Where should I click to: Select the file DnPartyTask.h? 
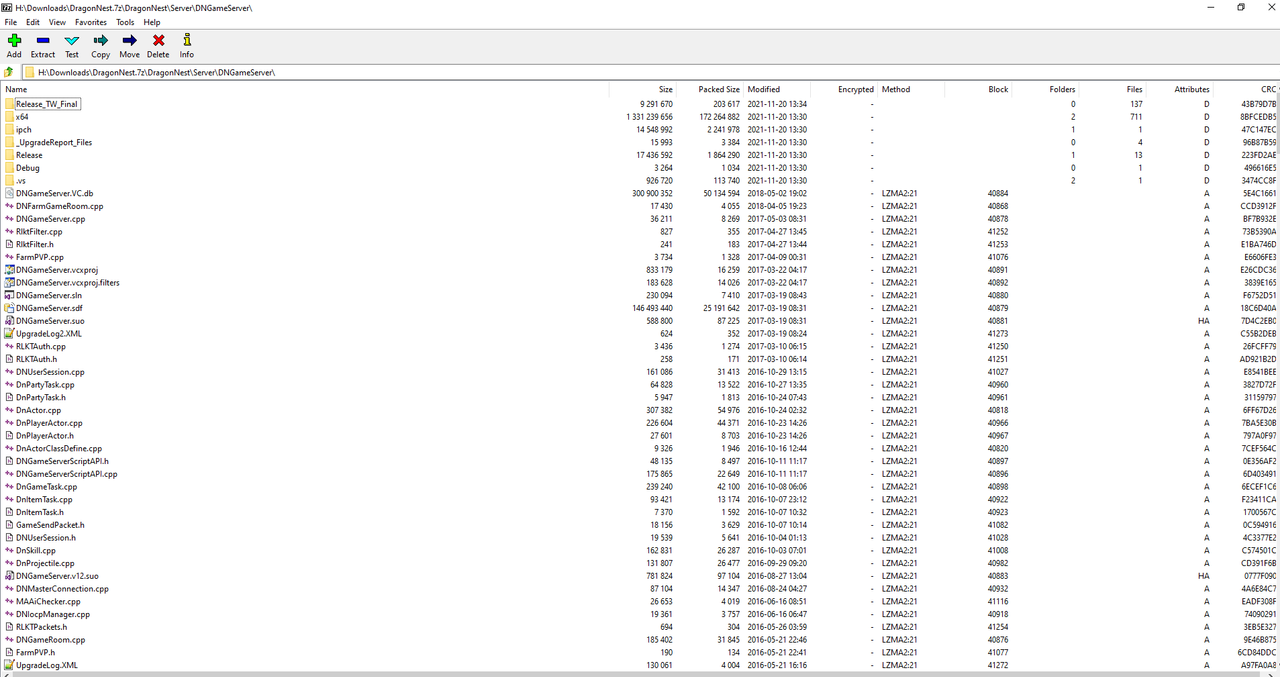40,397
